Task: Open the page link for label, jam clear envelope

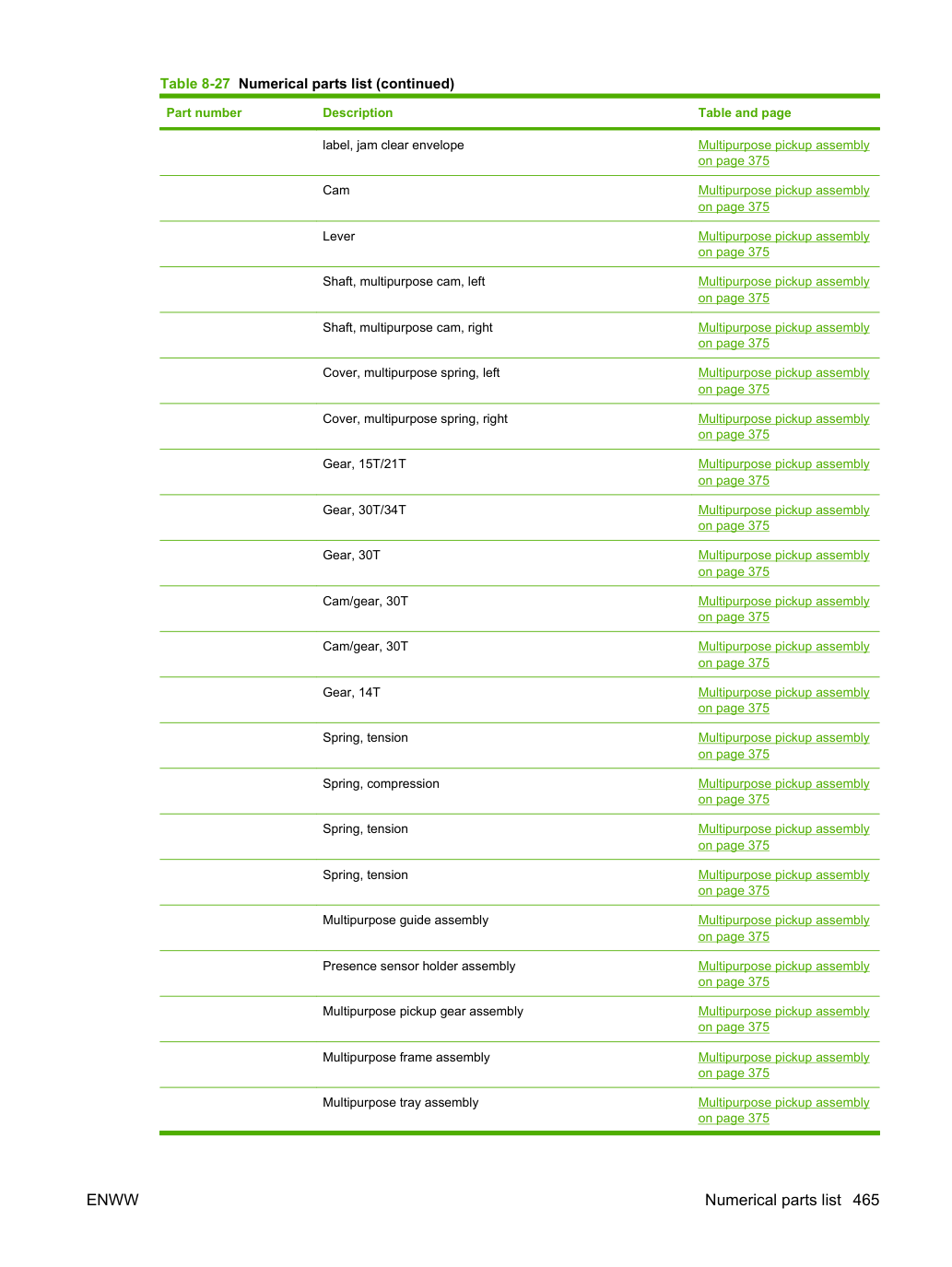Action: coord(783,153)
